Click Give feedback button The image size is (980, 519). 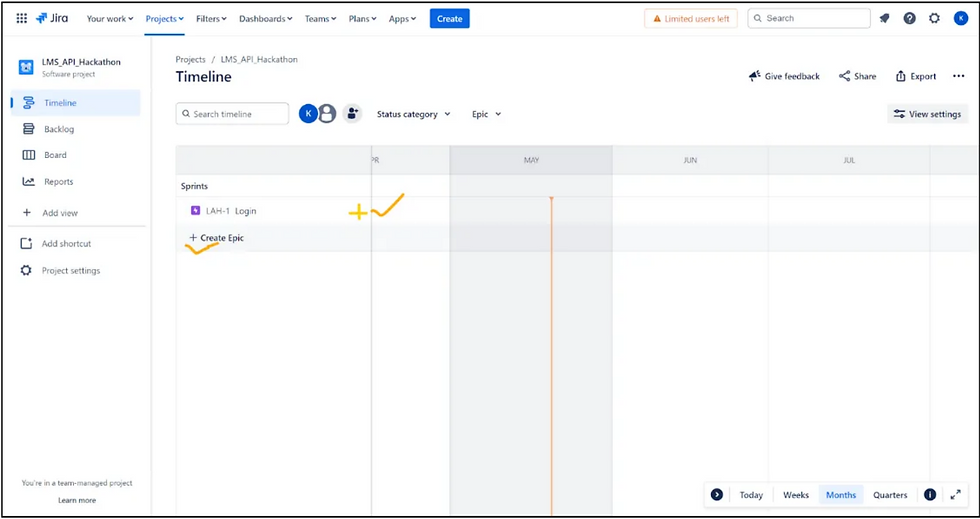(x=784, y=76)
